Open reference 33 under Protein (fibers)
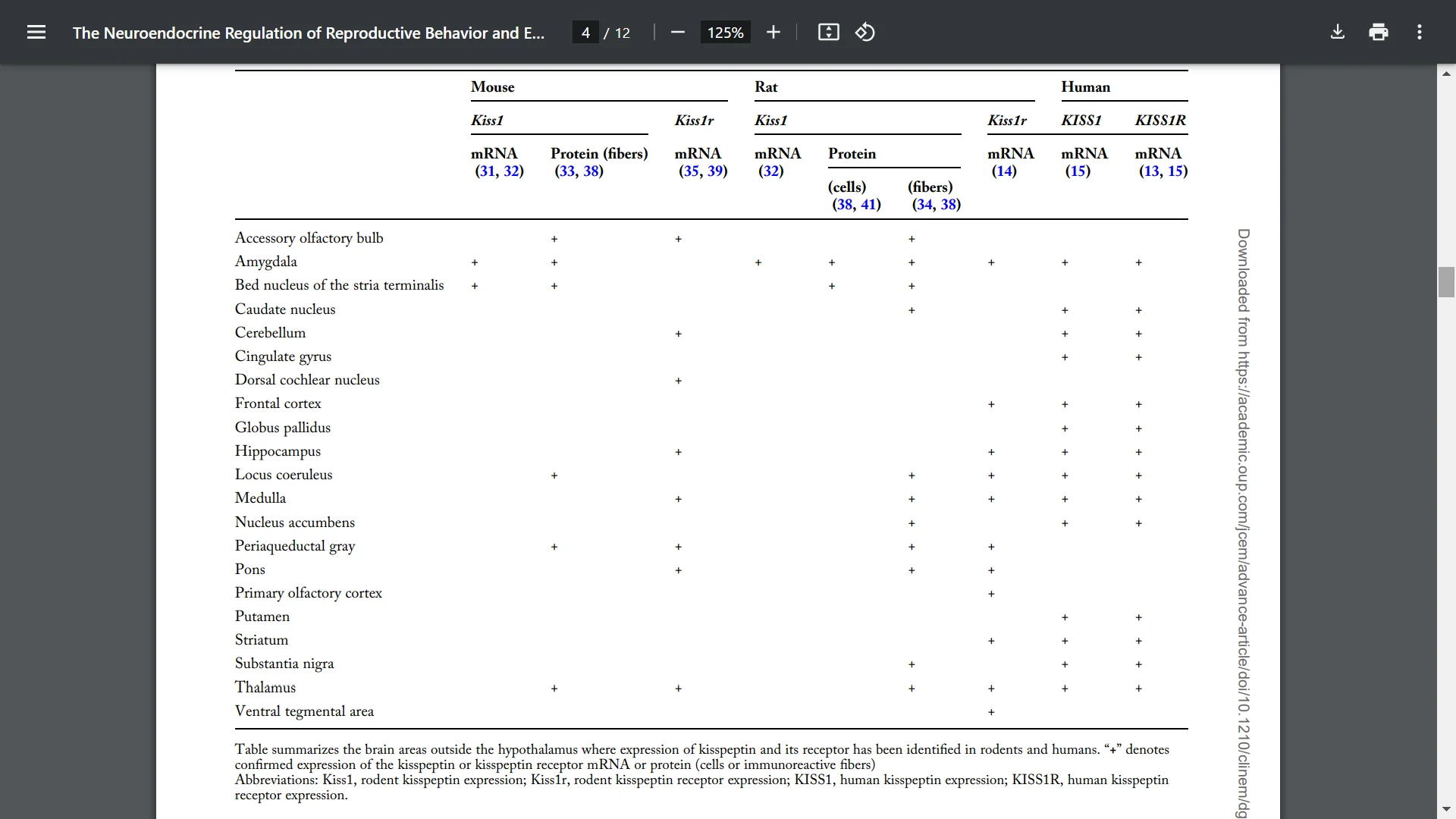 click(566, 171)
